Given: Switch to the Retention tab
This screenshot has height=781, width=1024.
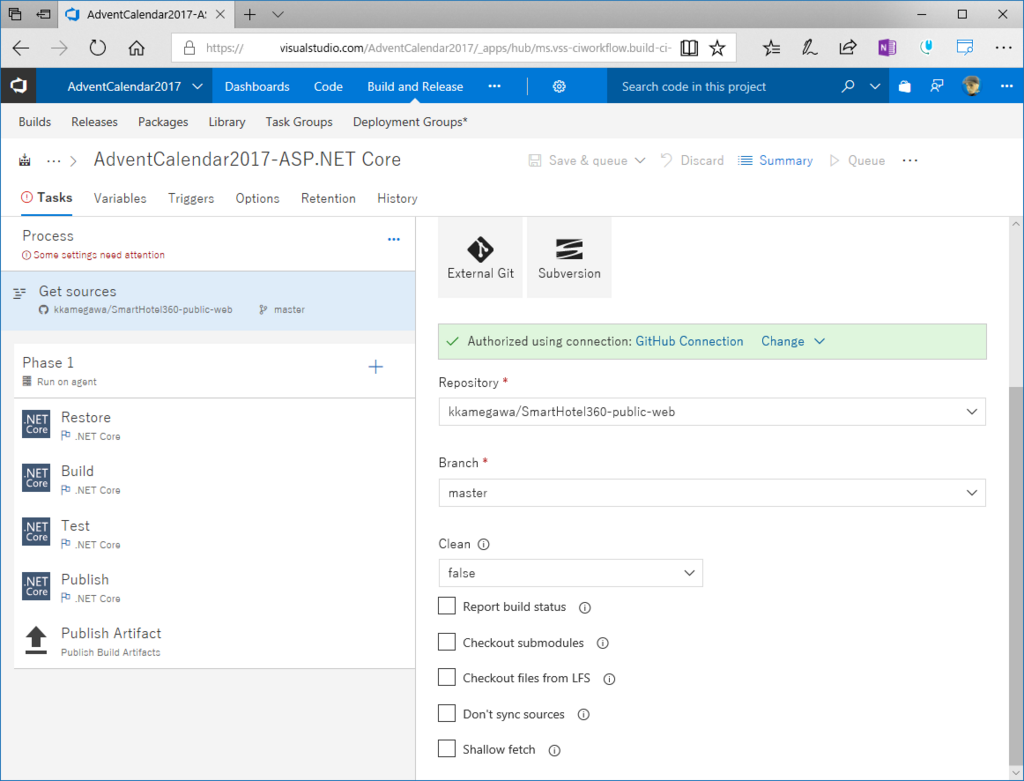Looking at the screenshot, I should point(328,199).
